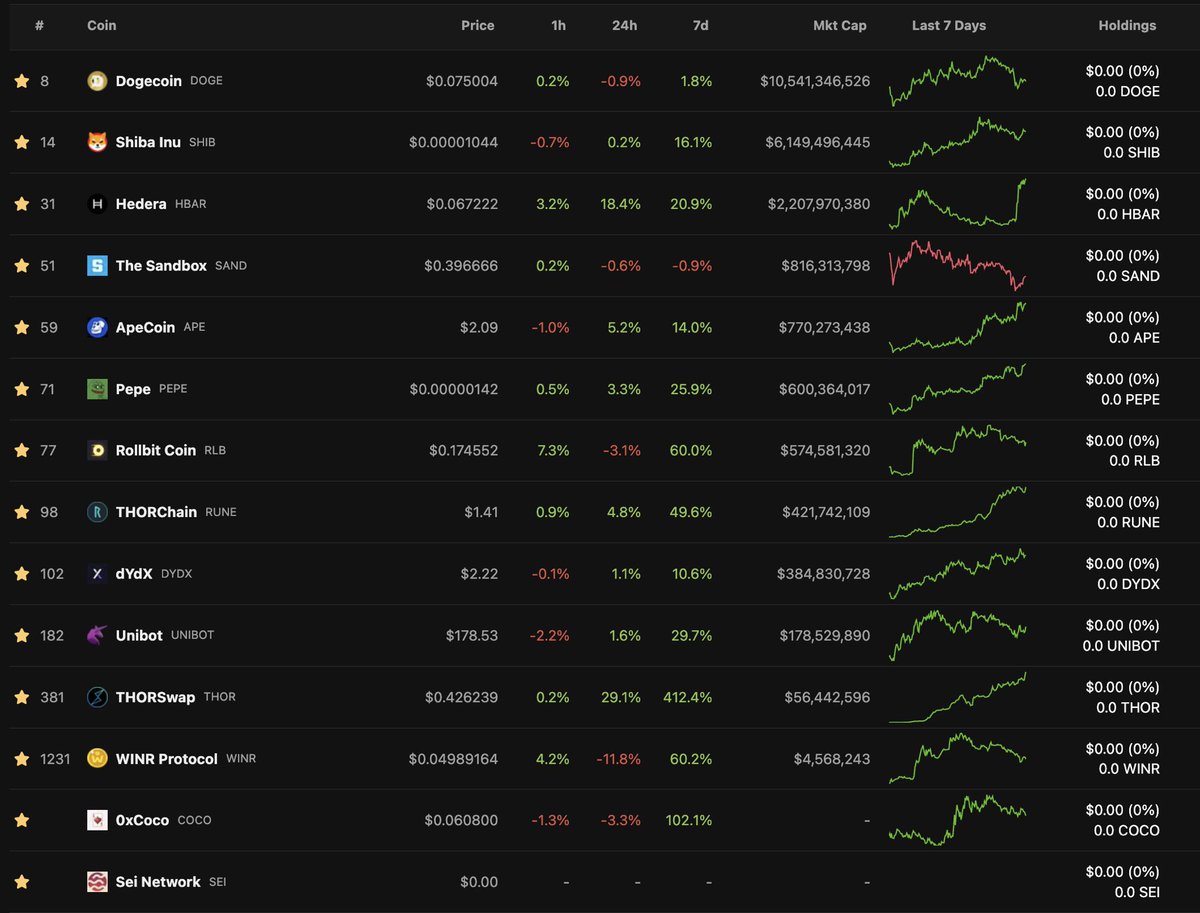Open the Hedera coin page
This screenshot has height=913, width=1200.
coord(141,204)
